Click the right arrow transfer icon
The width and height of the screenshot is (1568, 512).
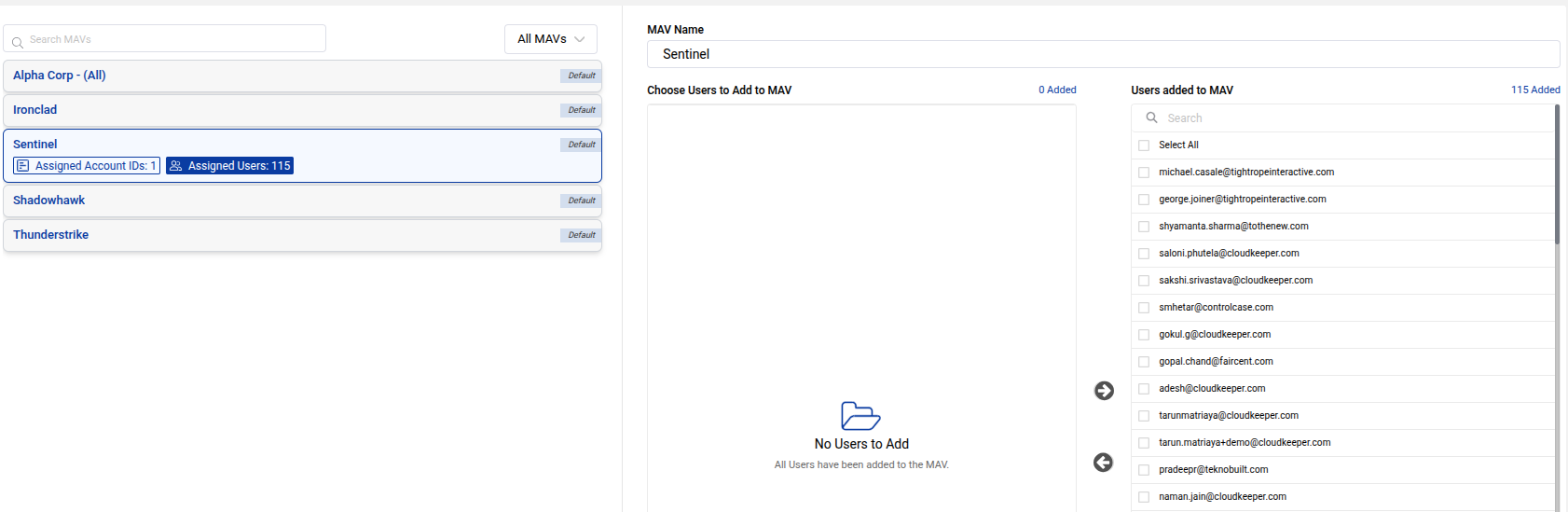coord(1104,391)
